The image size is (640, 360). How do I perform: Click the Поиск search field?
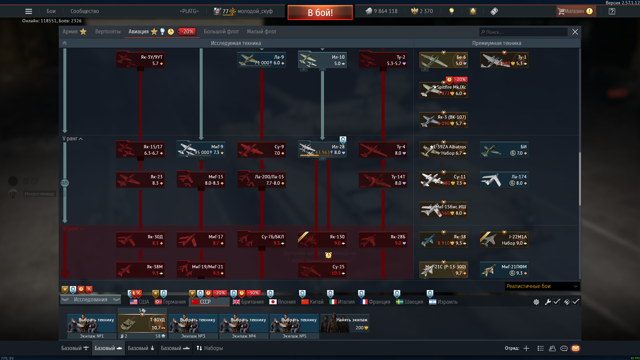coord(523,32)
